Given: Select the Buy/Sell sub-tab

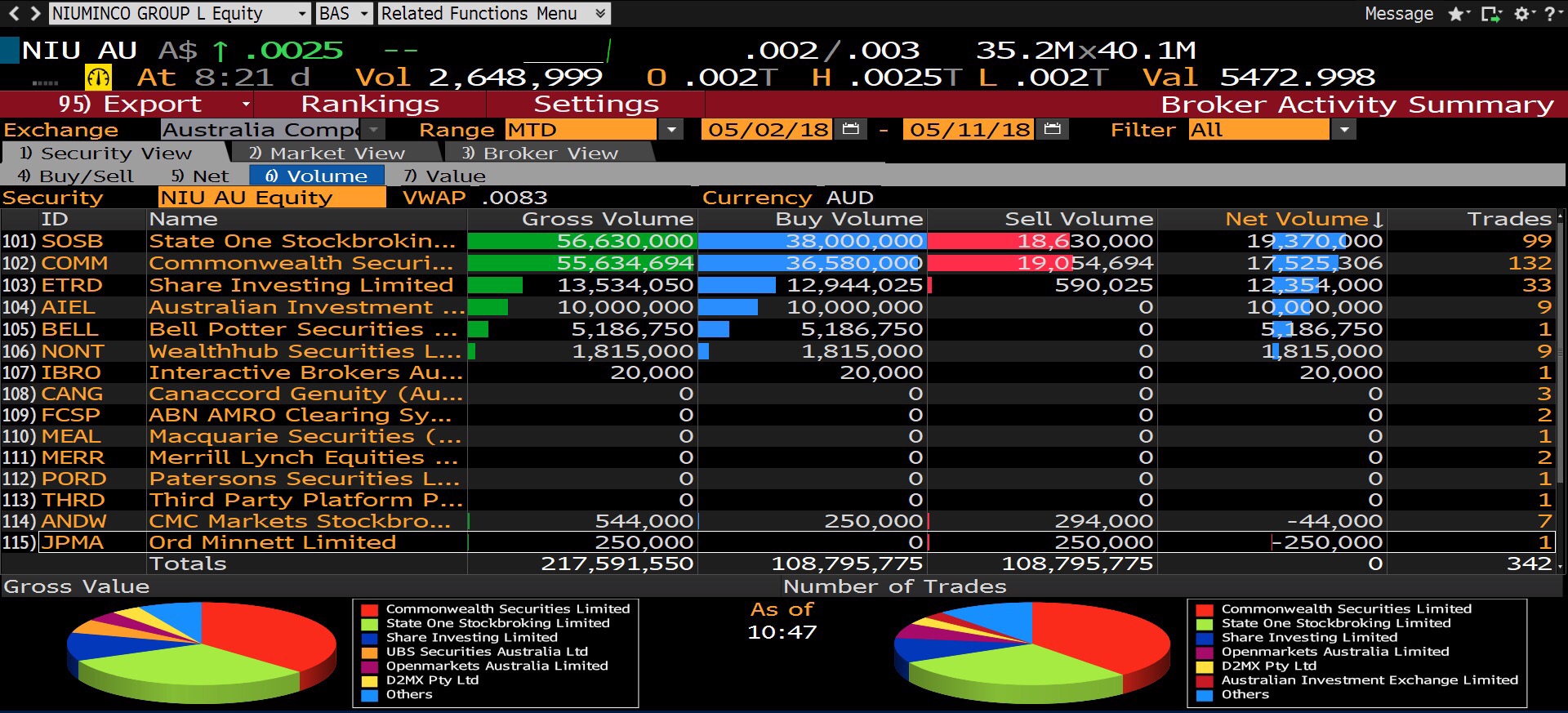Looking at the screenshot, I should click(75, 176).
